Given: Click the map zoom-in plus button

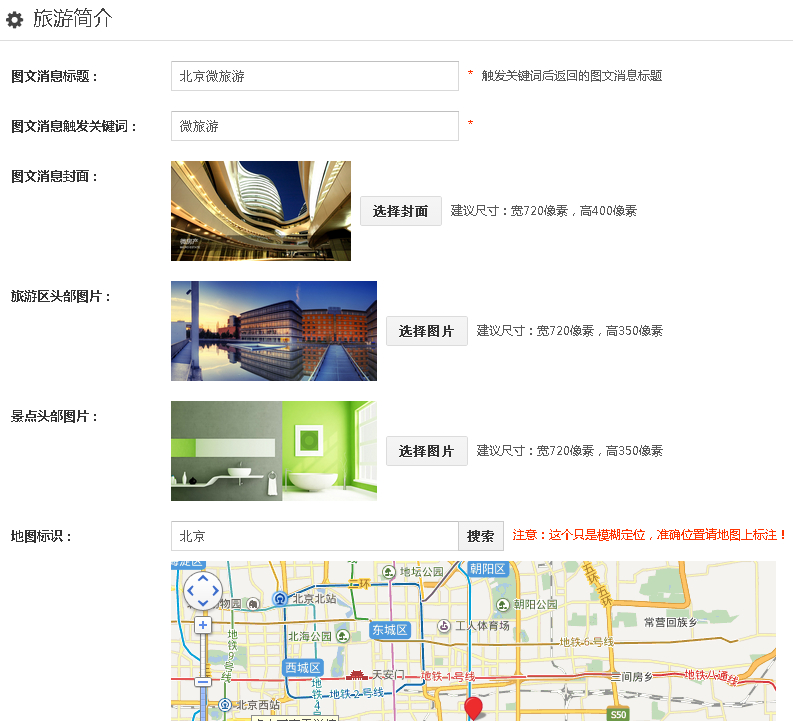Looking at the screenshot, I should (203, 625).
